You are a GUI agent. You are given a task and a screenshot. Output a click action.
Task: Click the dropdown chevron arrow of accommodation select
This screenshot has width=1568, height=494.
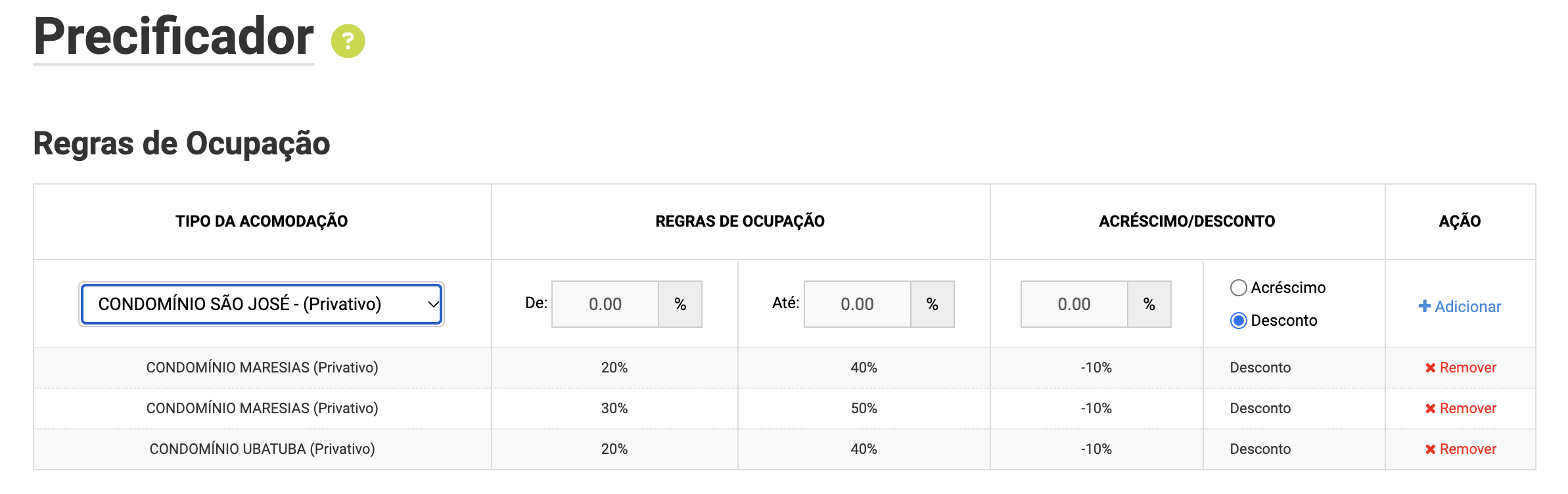click(433, 304)
